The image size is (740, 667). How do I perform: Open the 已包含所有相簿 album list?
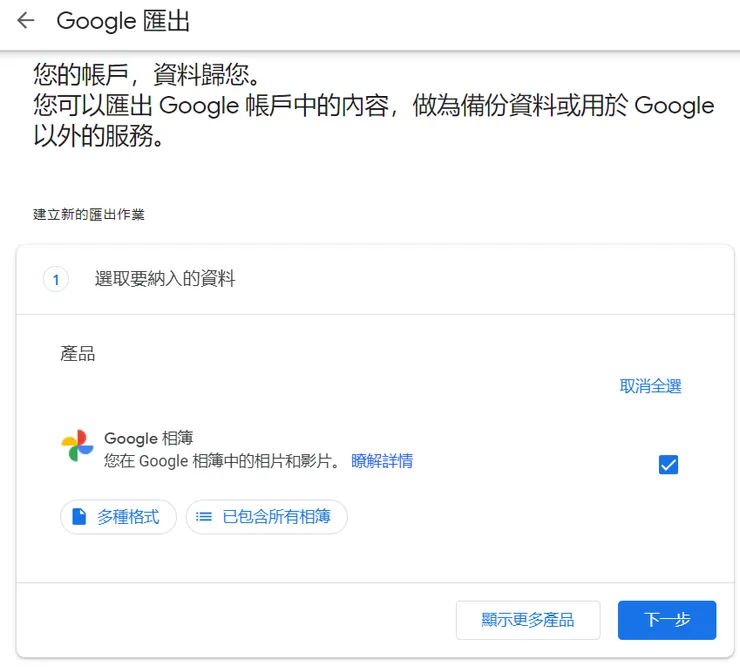(267, 517)
